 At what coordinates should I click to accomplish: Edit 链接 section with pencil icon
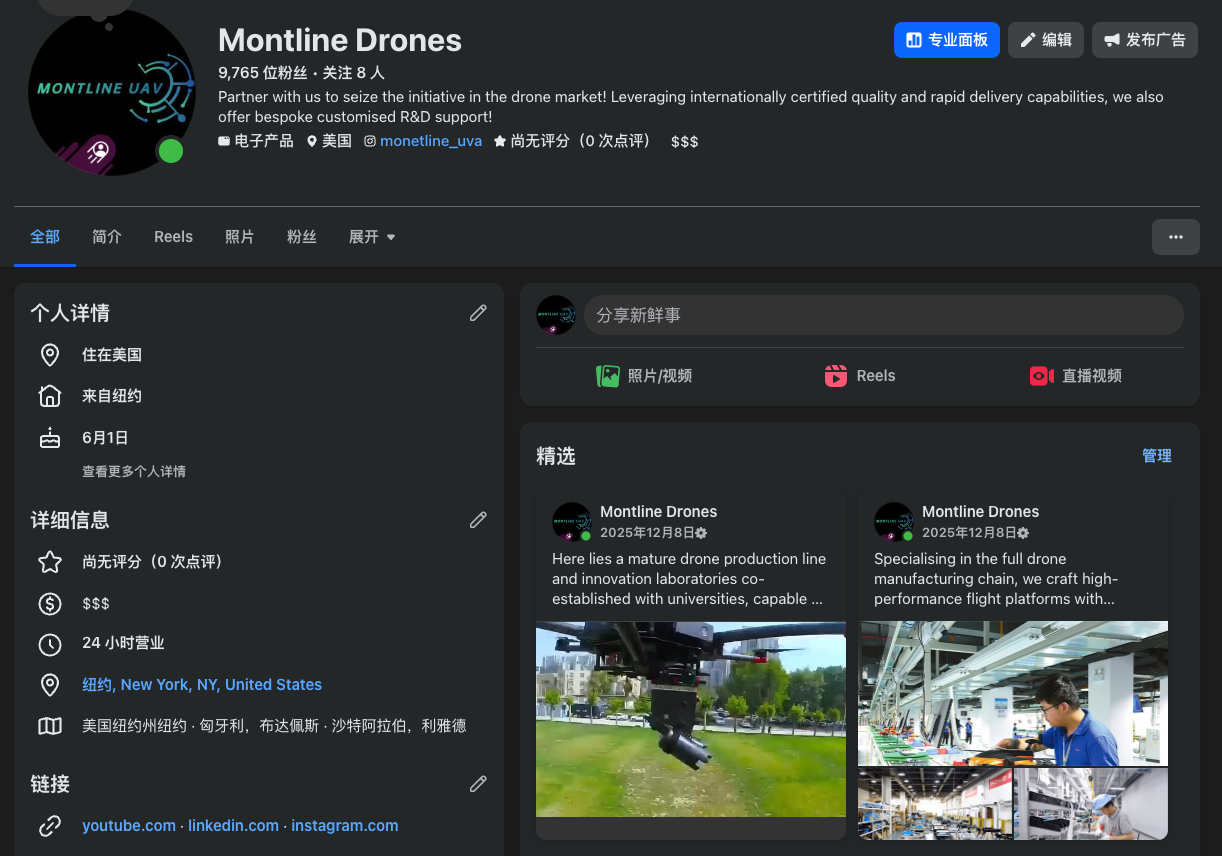click(x=478, y=784)
